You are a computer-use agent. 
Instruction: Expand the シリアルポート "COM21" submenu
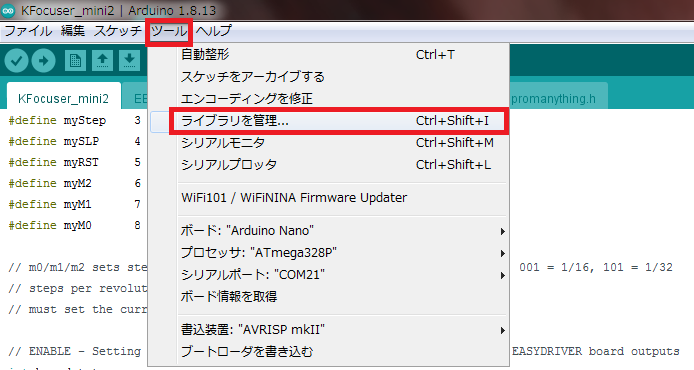pos(341,275)
